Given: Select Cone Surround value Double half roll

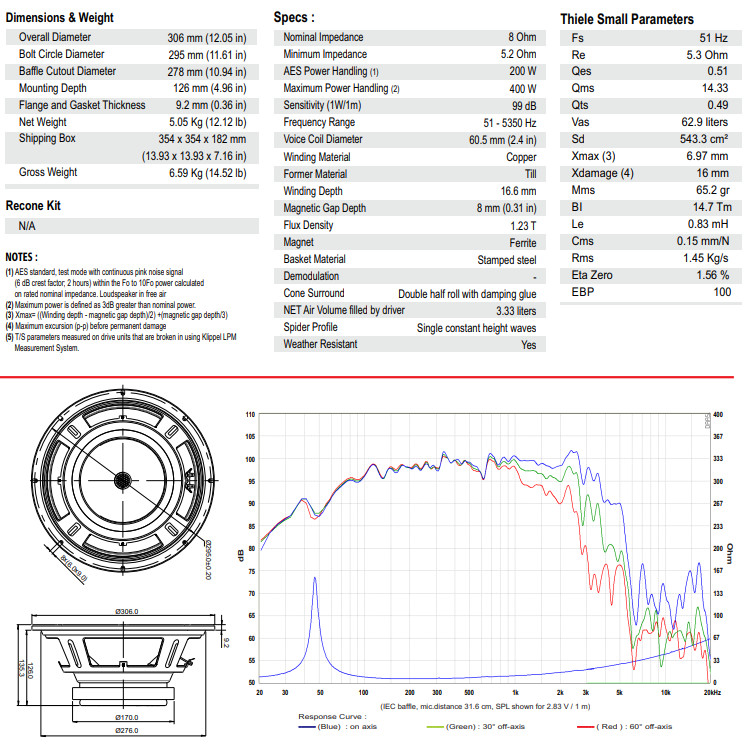Looking at the screenshot, I should [467, 294].
